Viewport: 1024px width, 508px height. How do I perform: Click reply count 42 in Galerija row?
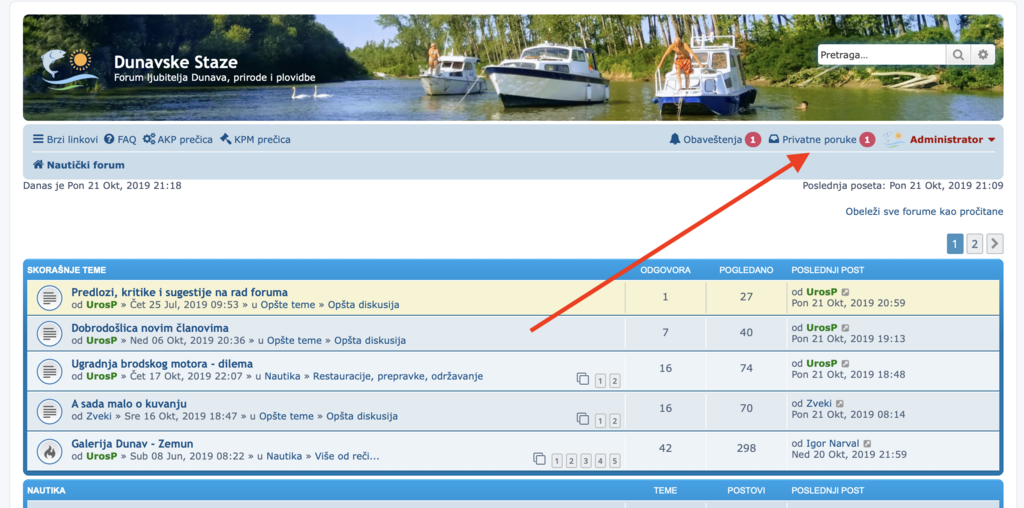coord(665,448)
